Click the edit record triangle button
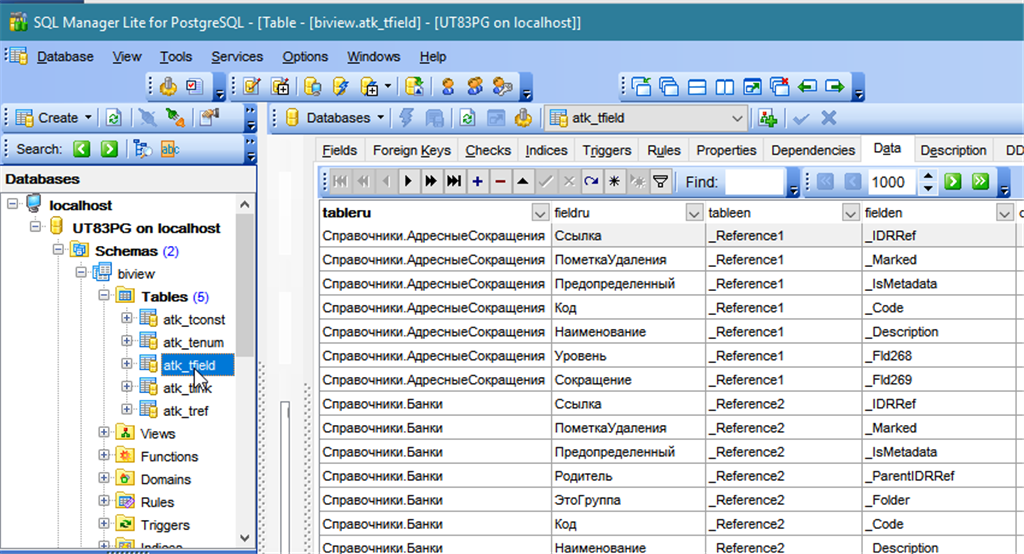 coord(522,182)
